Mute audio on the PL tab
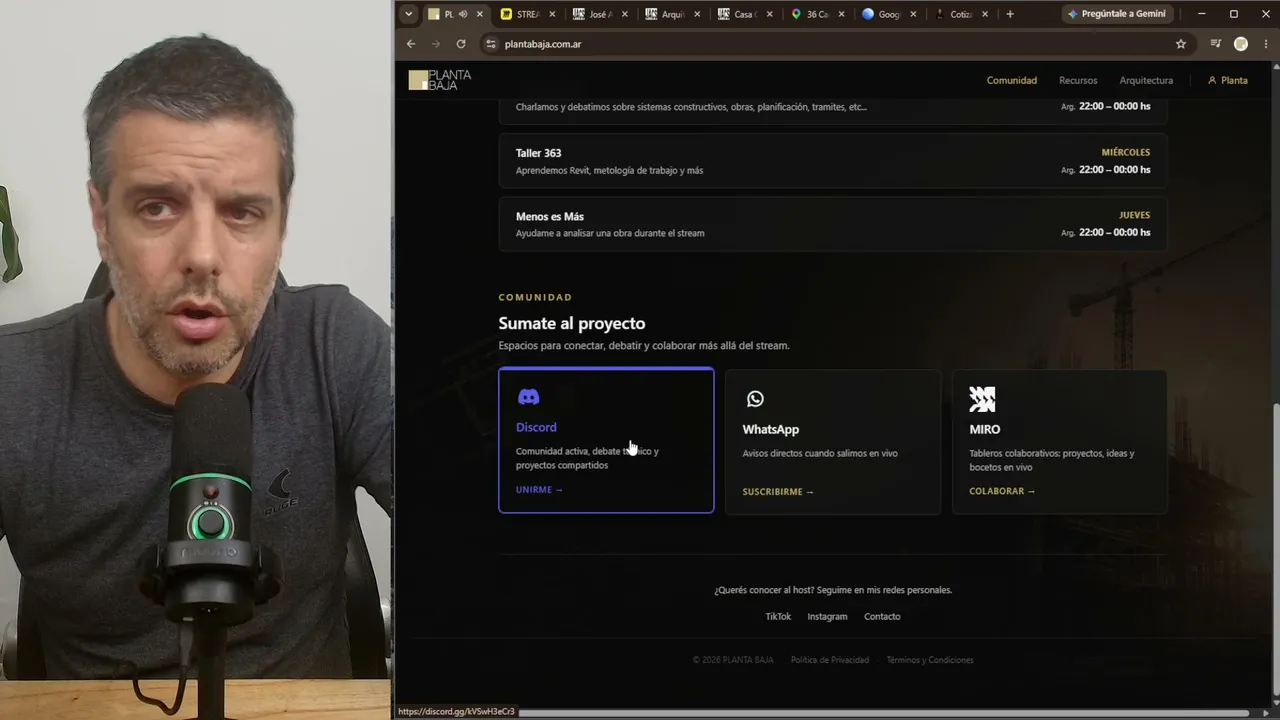 click(463, 14)
